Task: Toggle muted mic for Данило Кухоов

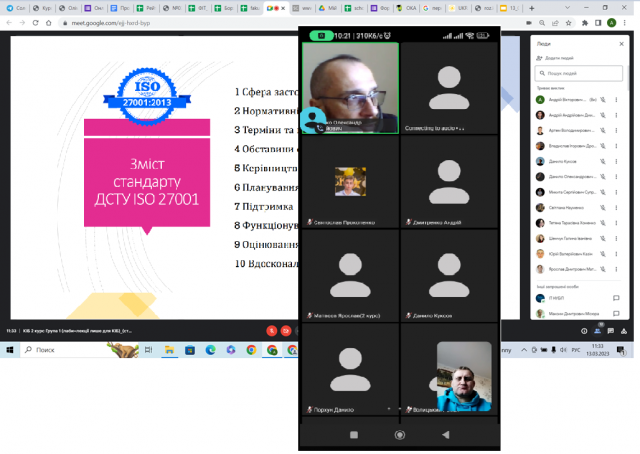Action: [x=603, y=162]
